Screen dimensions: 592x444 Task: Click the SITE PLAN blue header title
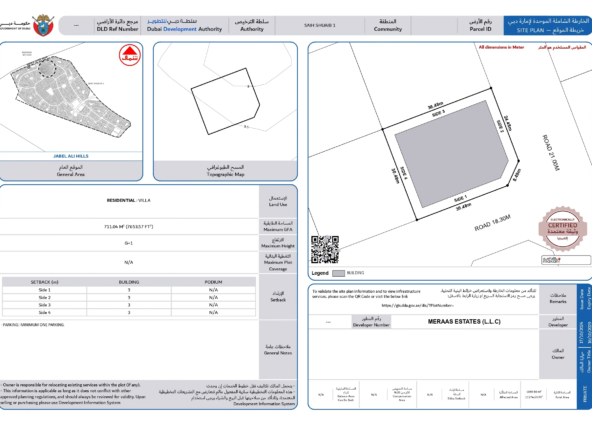point(548,25)
